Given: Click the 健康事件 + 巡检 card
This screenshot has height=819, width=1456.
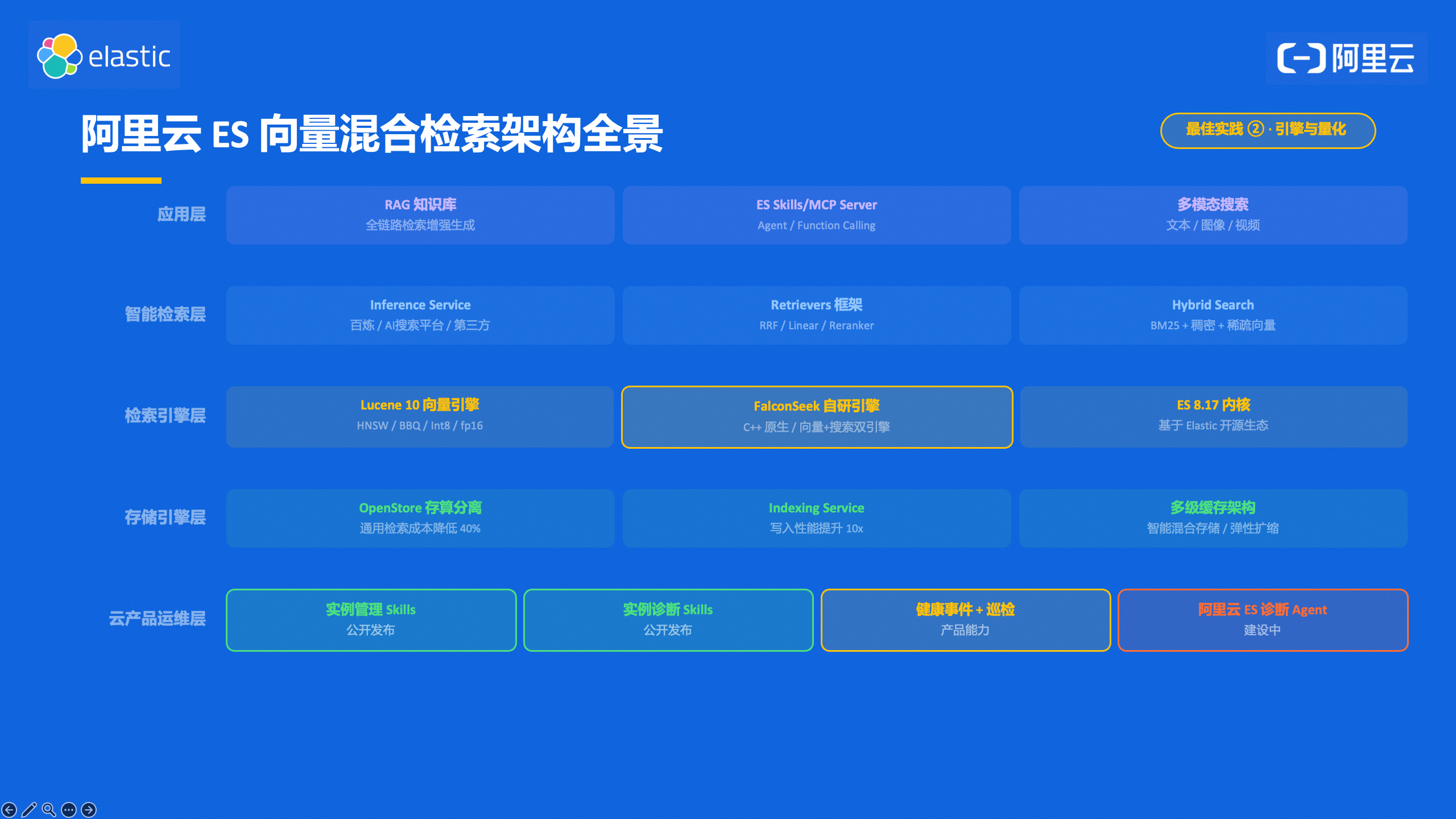Looking at the screenshot, I should click(x=966, y=620).
